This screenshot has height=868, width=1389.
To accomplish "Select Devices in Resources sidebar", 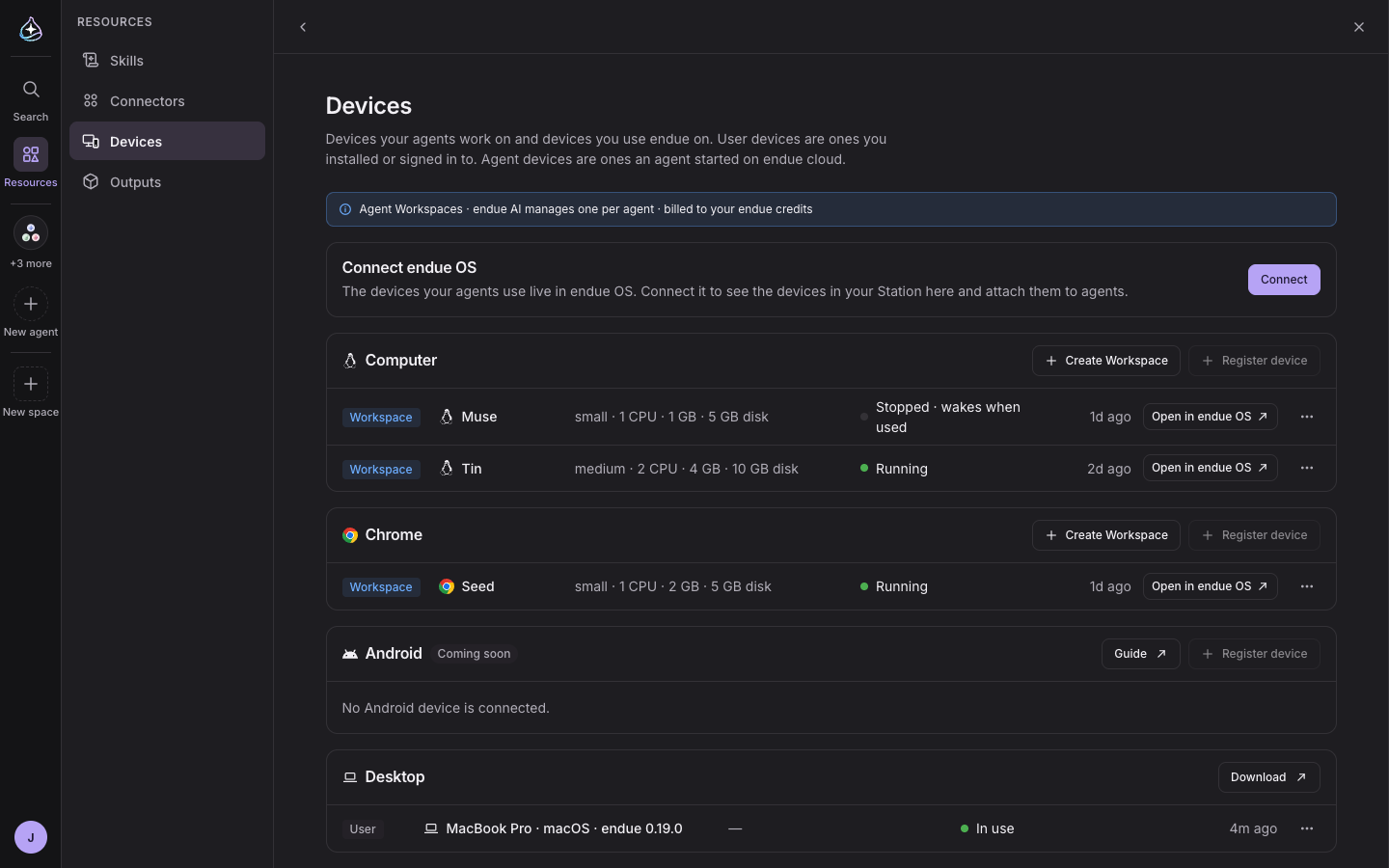I will tap(167, 142).
